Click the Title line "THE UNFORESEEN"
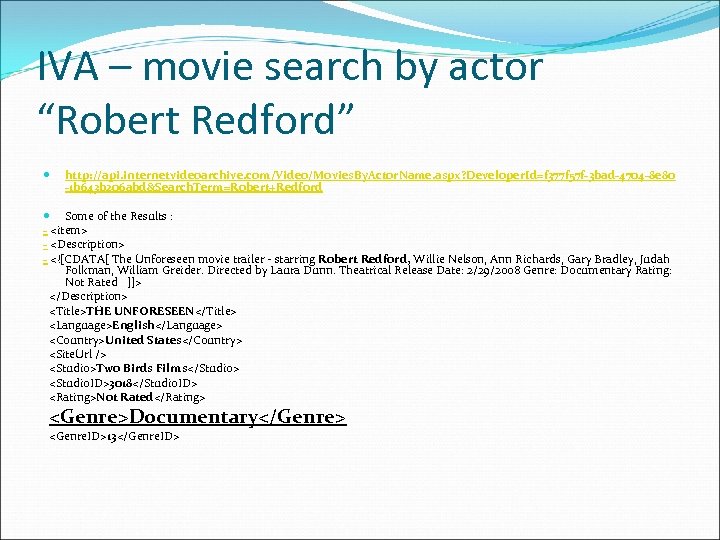The image size is (720, 540). pos(143,311)
